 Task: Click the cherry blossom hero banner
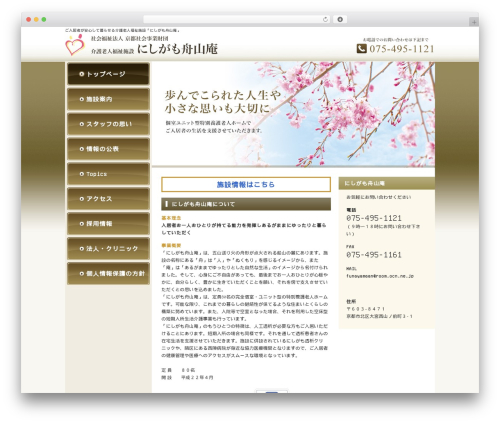pos(293,114)
